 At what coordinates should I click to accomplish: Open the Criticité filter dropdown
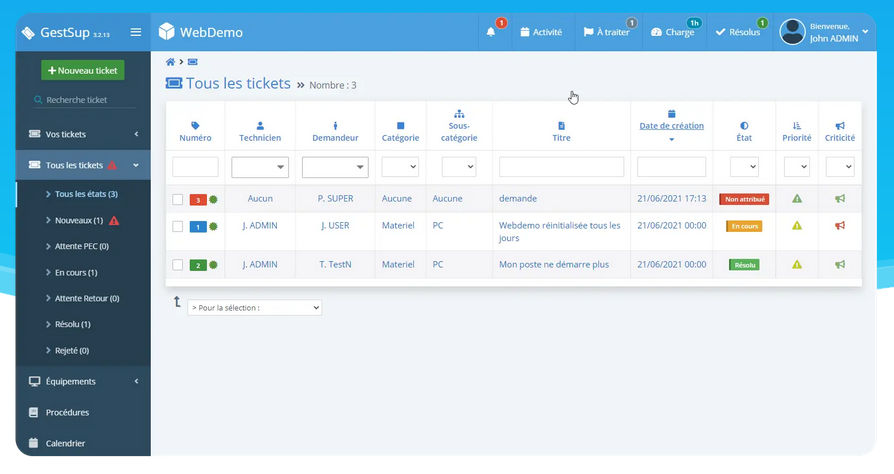point(840,167)
